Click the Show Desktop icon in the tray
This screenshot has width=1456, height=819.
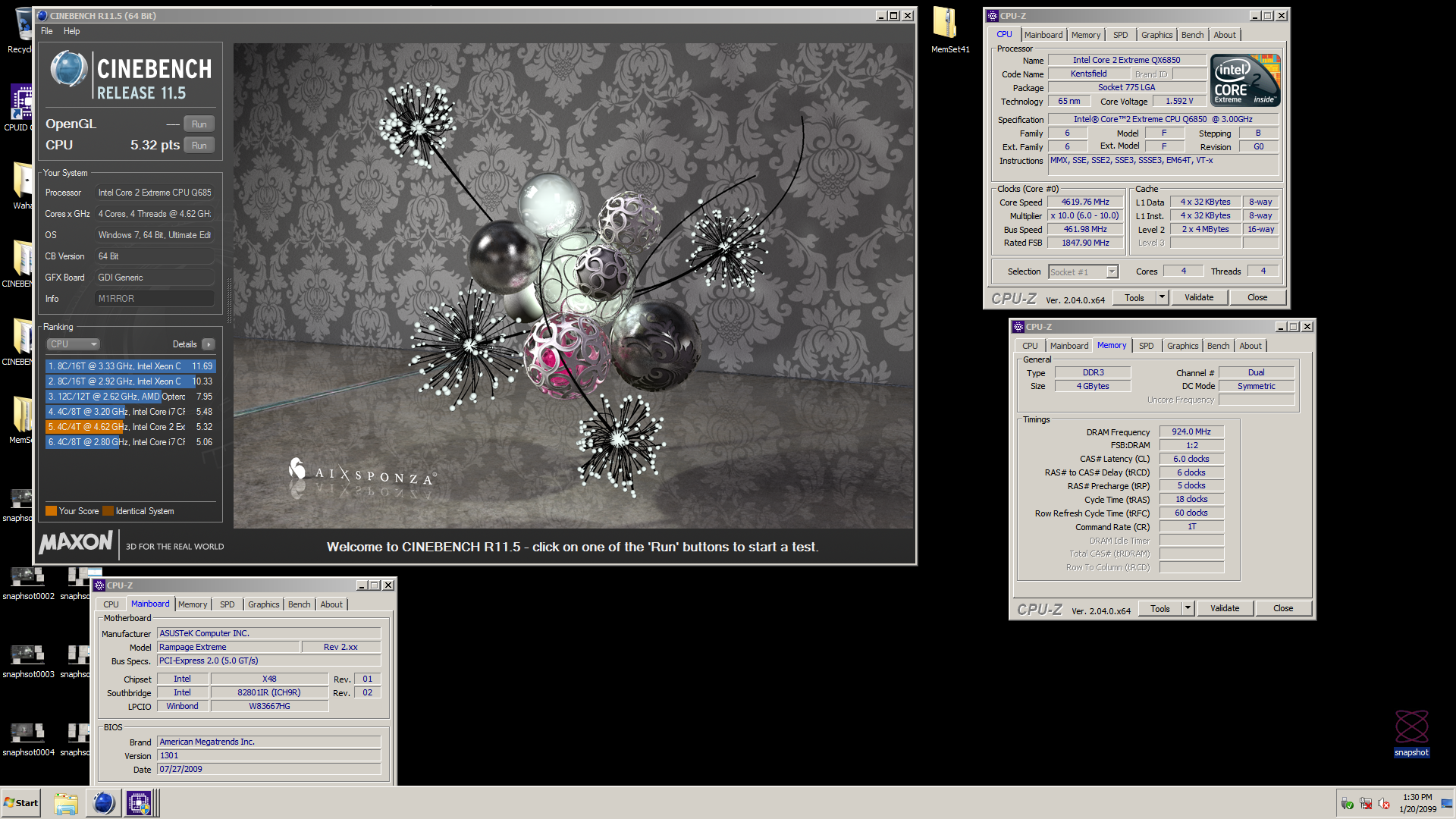[1447, 804]
